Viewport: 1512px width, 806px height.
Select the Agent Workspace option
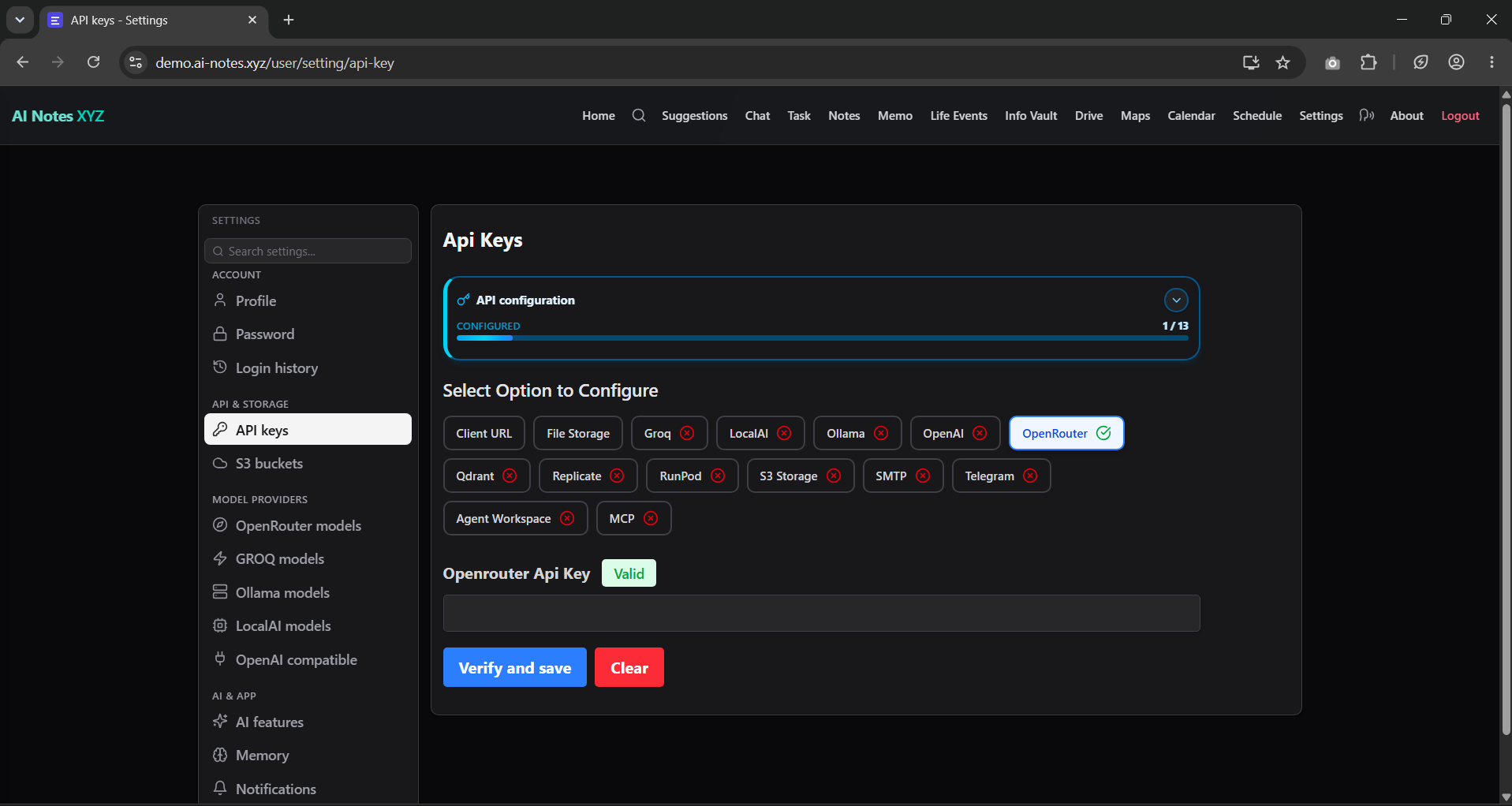(x=515, y=518)
